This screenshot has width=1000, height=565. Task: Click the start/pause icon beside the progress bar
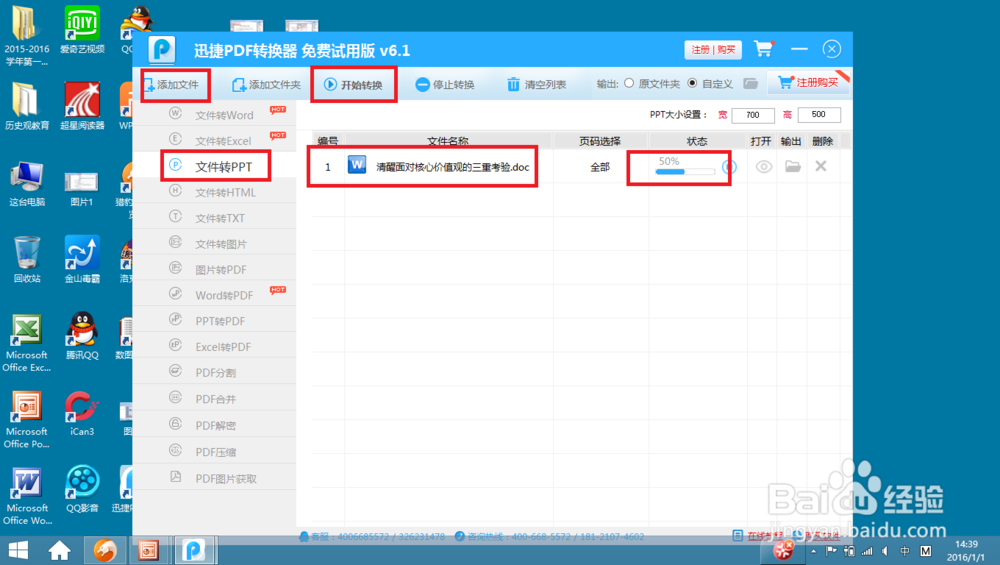(x=729, y=166)
